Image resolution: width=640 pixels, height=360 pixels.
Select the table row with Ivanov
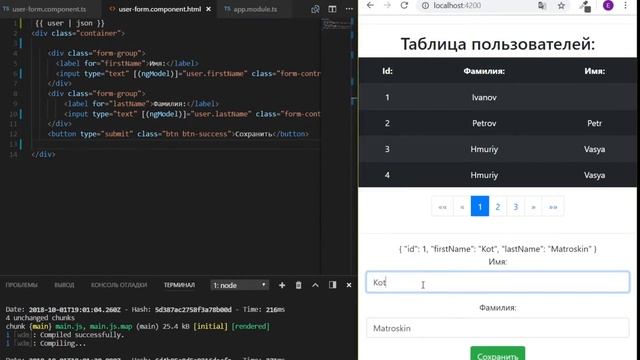(498, 97)
